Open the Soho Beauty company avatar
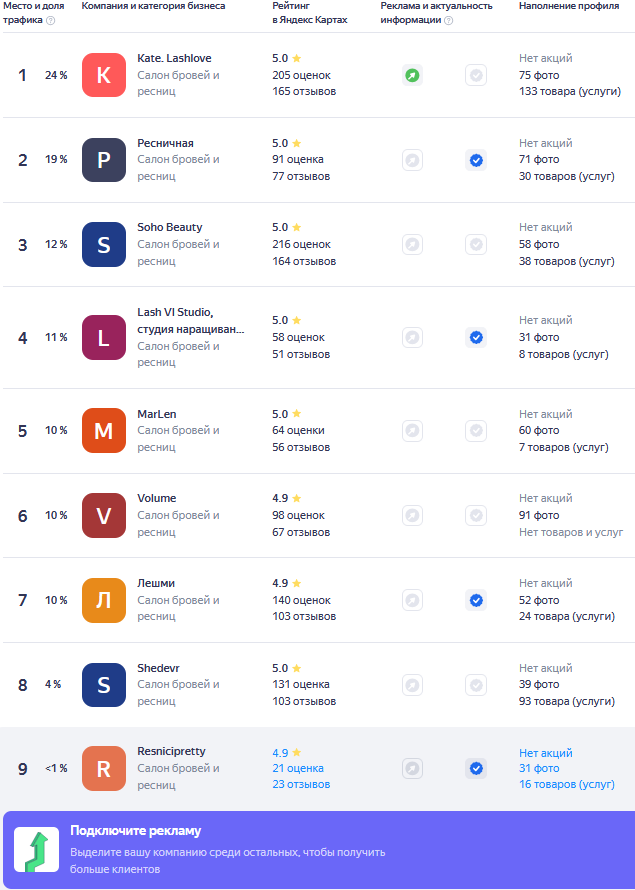635x890 pixels. [104, 244]
